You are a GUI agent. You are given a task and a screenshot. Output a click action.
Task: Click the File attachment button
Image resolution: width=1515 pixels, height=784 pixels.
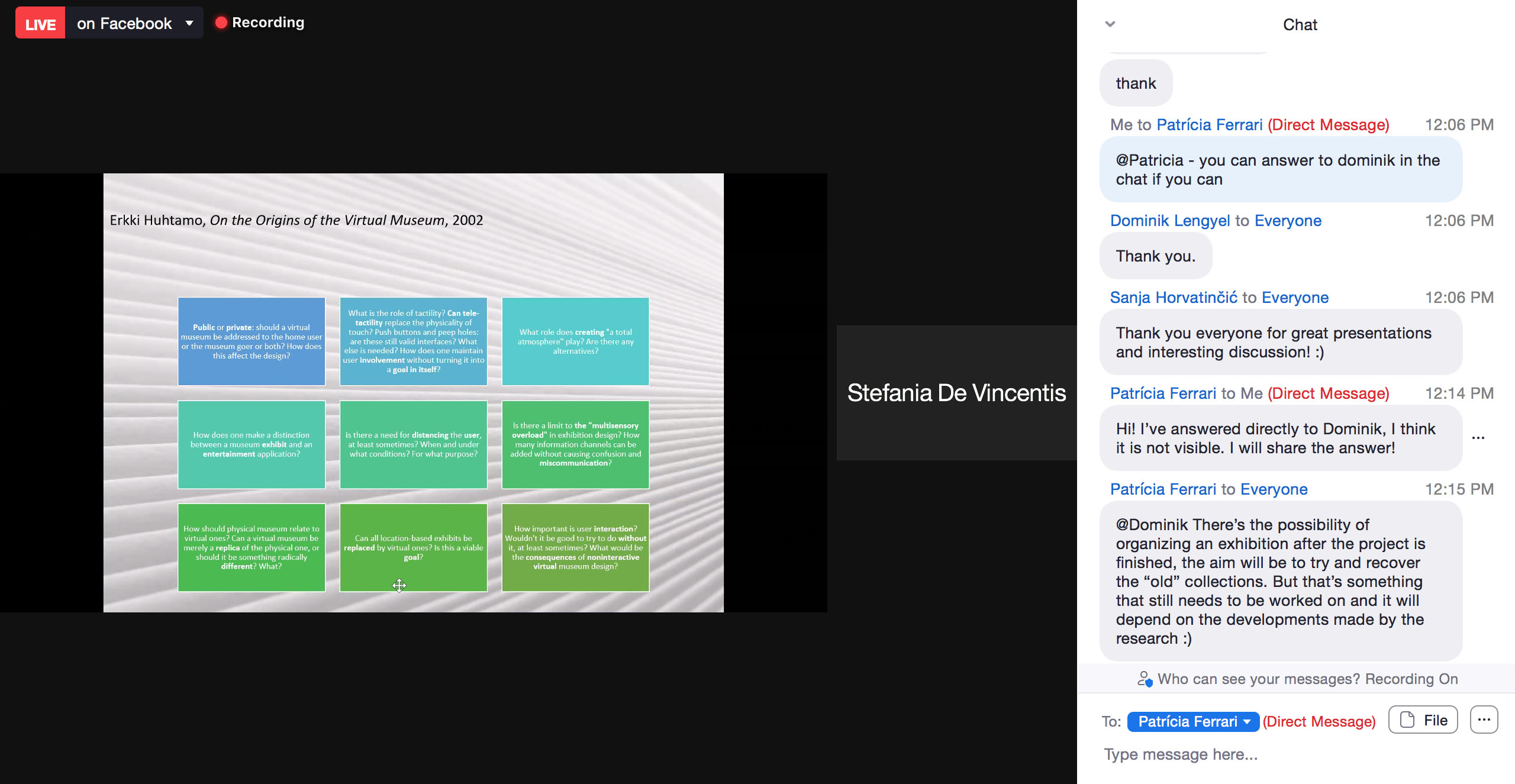click(1423, 720)
